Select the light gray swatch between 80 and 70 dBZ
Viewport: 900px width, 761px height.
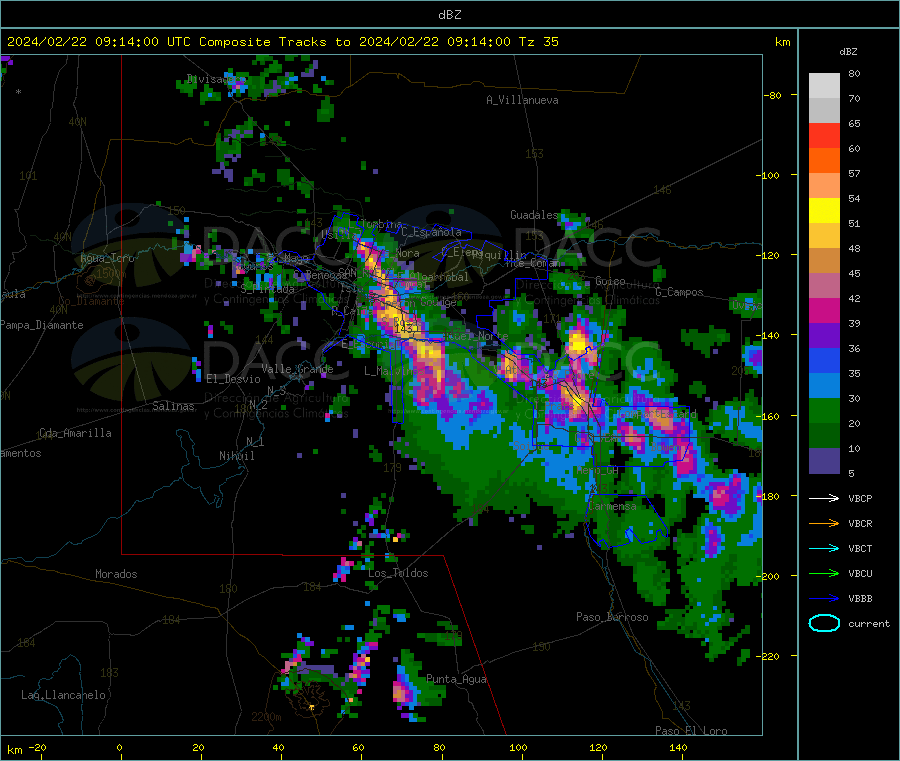click(824, 86)
